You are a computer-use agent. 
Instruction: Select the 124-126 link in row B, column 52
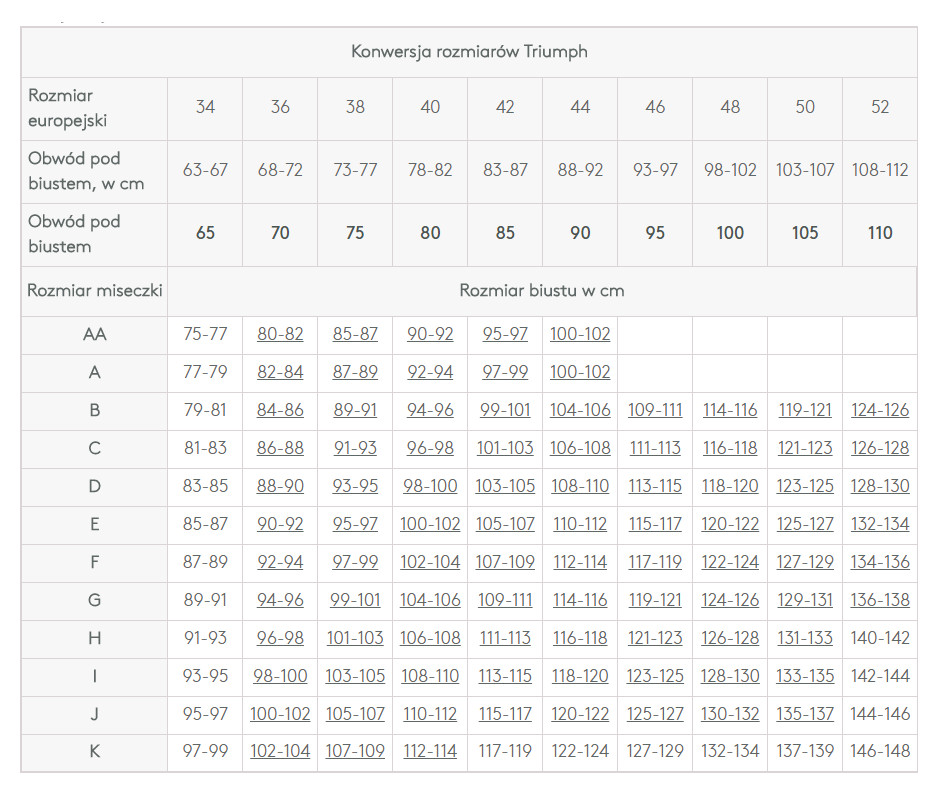pyautogui.click(x=880, y=410)
